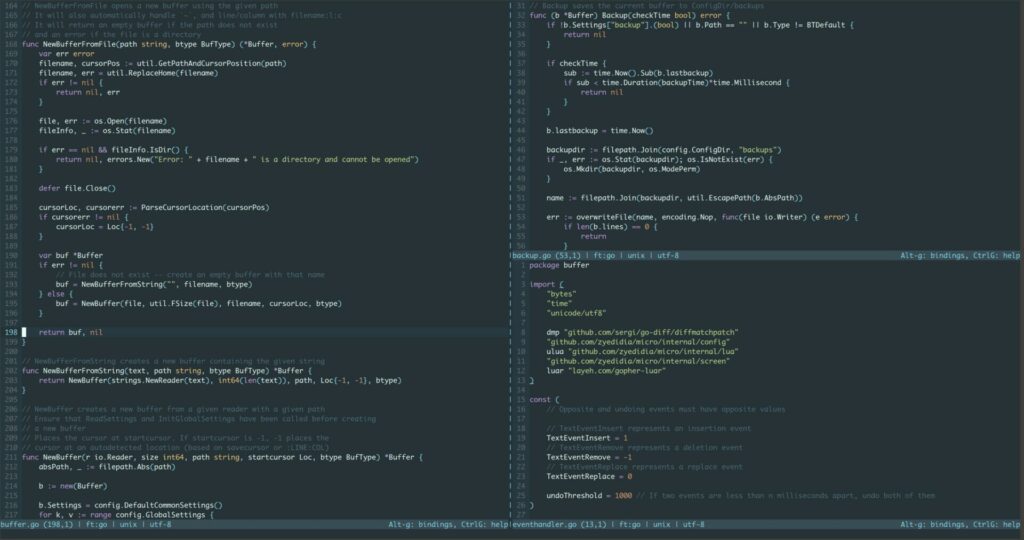The height and width of the screenshot is (540, 1024).
Task: Click the ParseCursorLocation(cursorPos) line
Action: tap(153, 208)
